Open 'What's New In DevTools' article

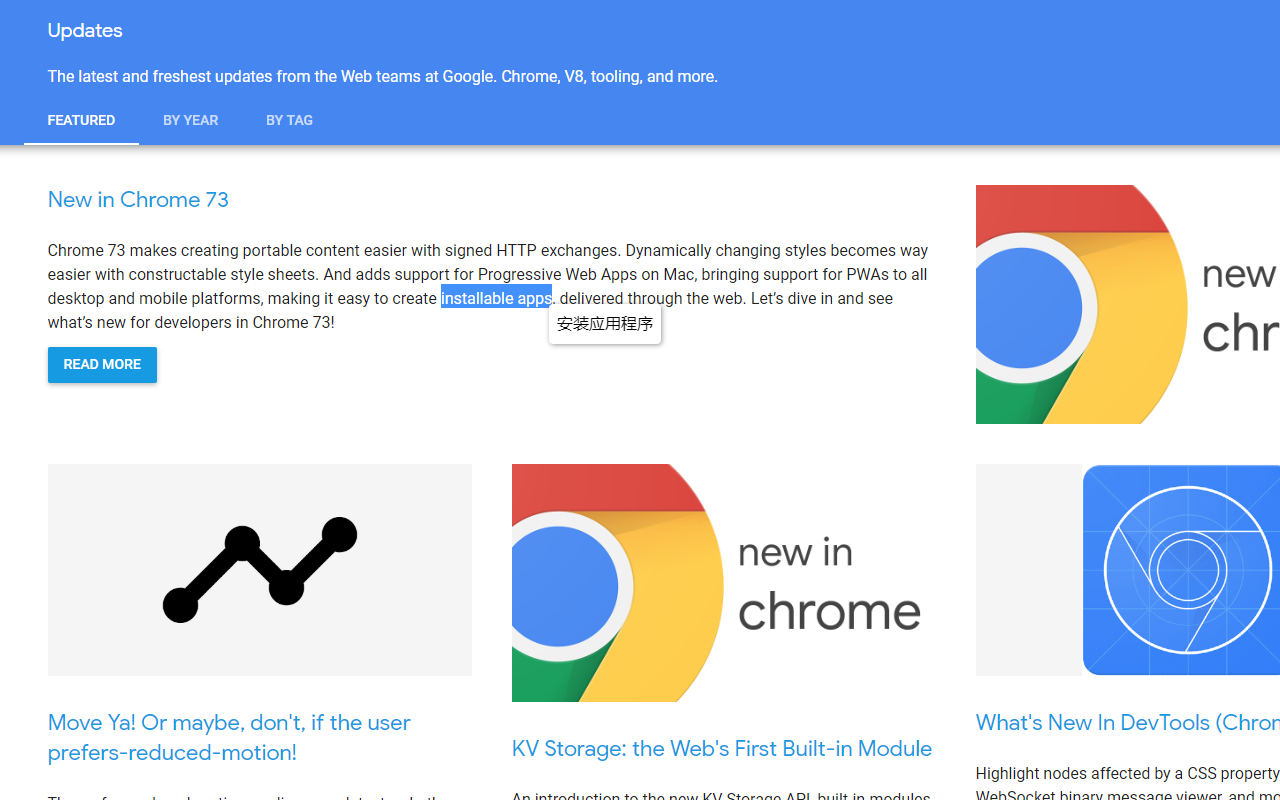[x=1120, y=722]
